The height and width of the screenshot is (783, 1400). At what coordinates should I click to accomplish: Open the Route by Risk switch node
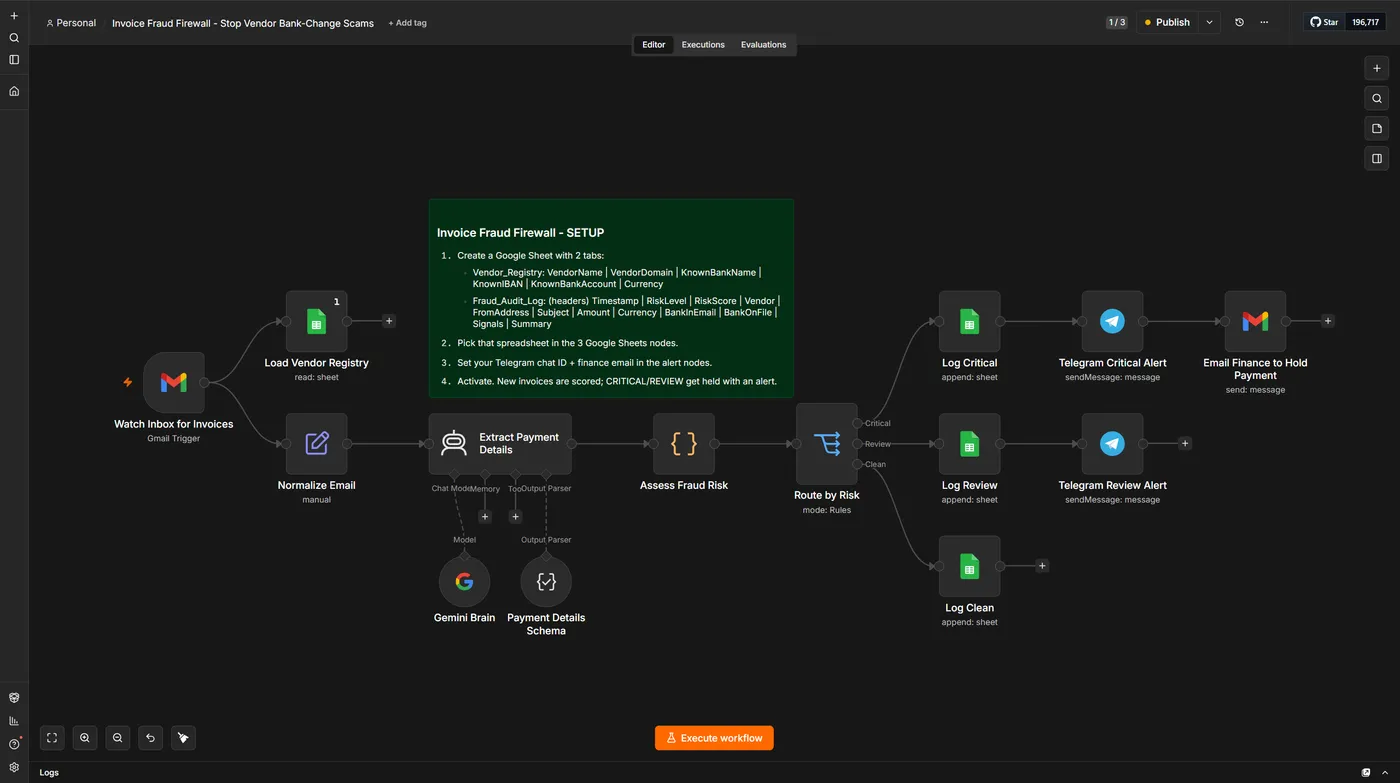[x=827, y=443]
